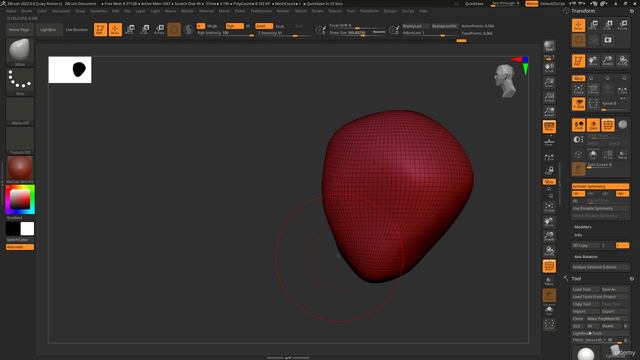The height and width of the screenshot is (360, 640).
Task: Click the Zoom document icon on right shelf
Action: (549, 82)
